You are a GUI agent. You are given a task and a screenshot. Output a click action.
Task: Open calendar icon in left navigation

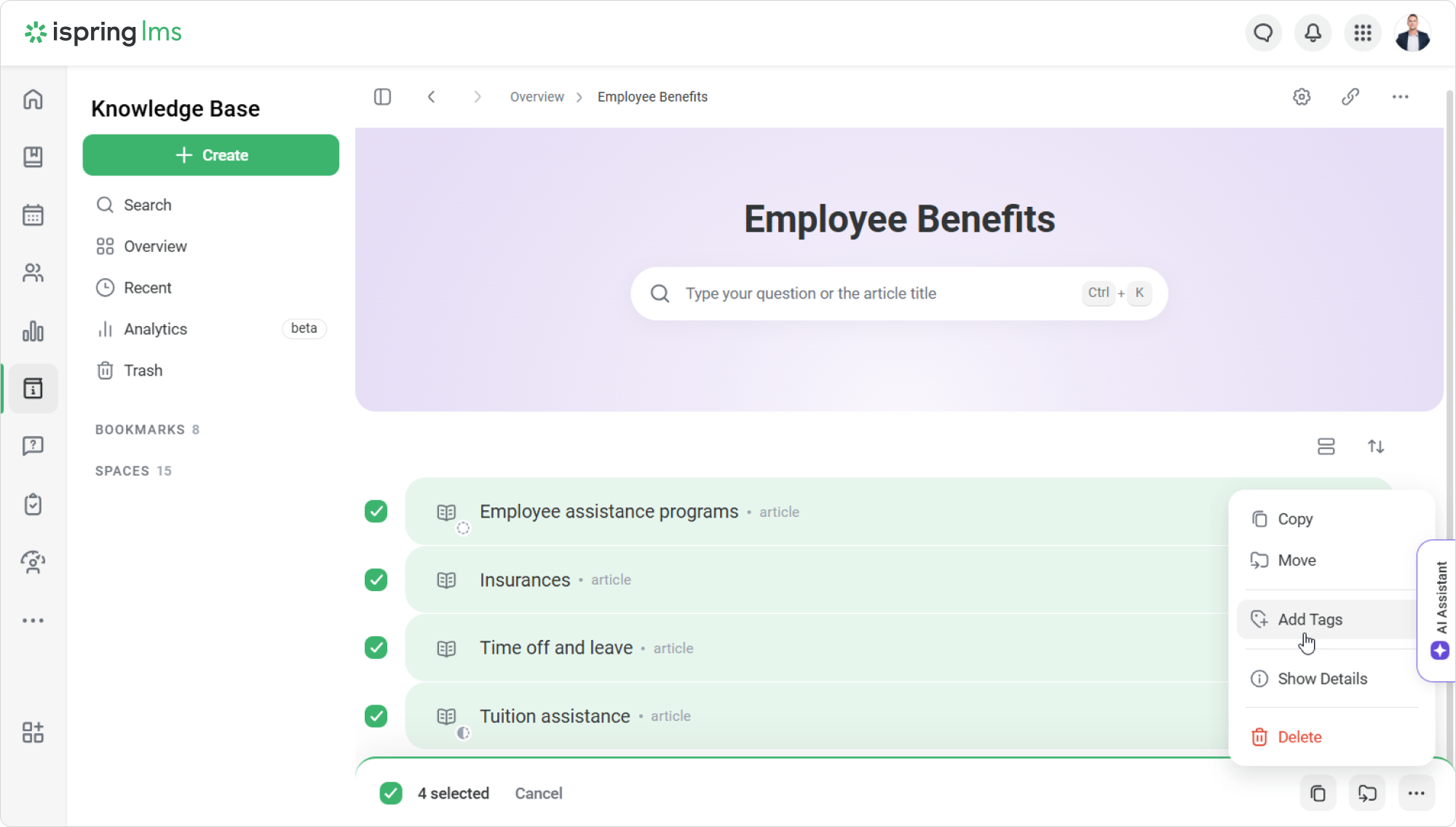[x=33, y=215]
